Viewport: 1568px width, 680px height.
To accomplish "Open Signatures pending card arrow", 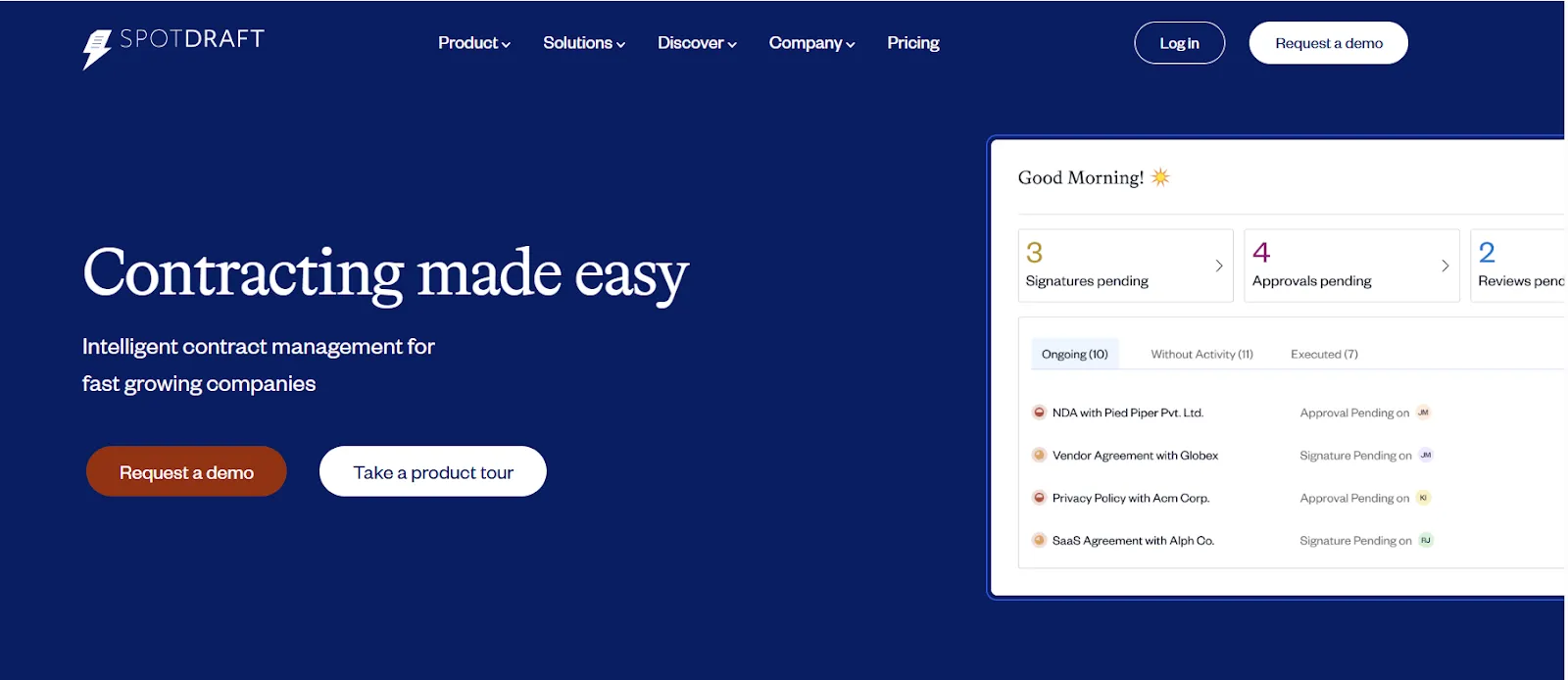I will click(x=1219, y=266).
